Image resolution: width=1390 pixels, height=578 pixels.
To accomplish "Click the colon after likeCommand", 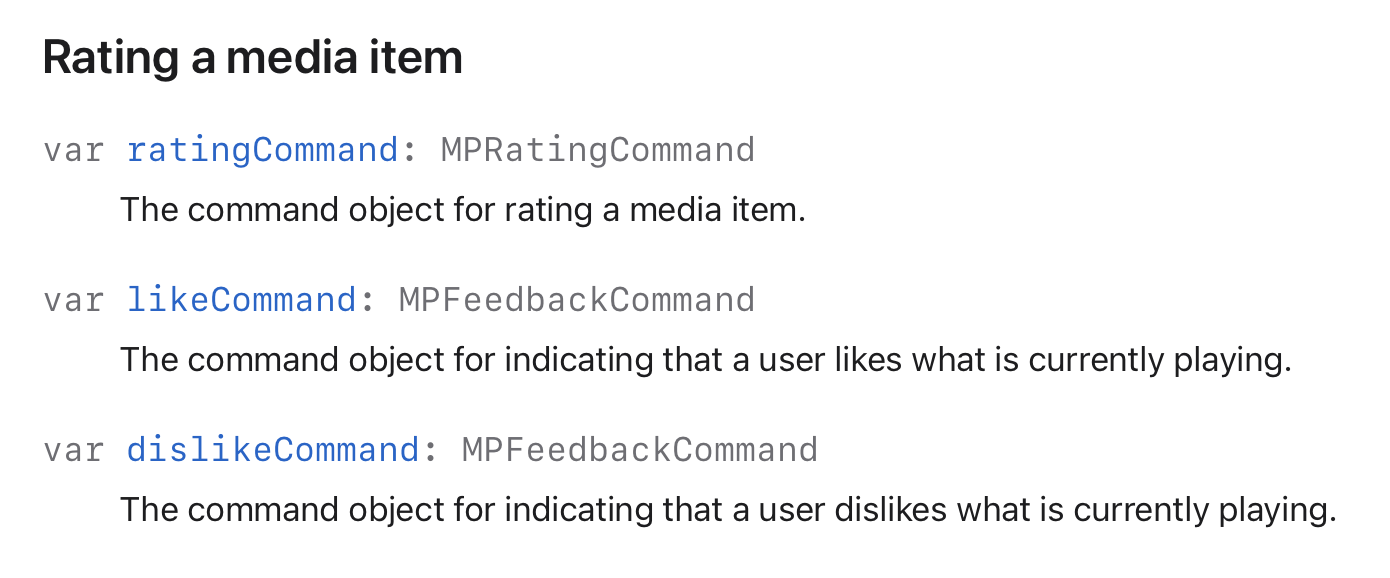I will click(367, 301).
